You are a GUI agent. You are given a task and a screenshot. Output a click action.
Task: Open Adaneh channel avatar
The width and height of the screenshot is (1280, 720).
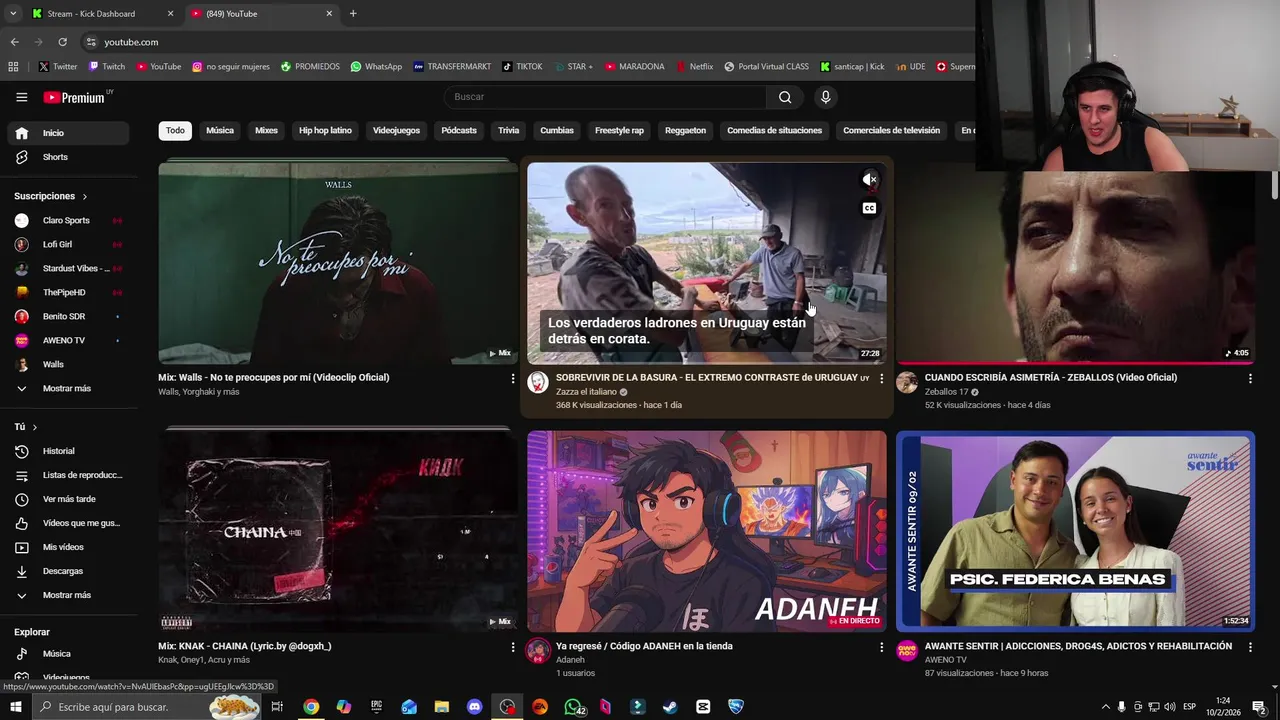click(538, 651)
